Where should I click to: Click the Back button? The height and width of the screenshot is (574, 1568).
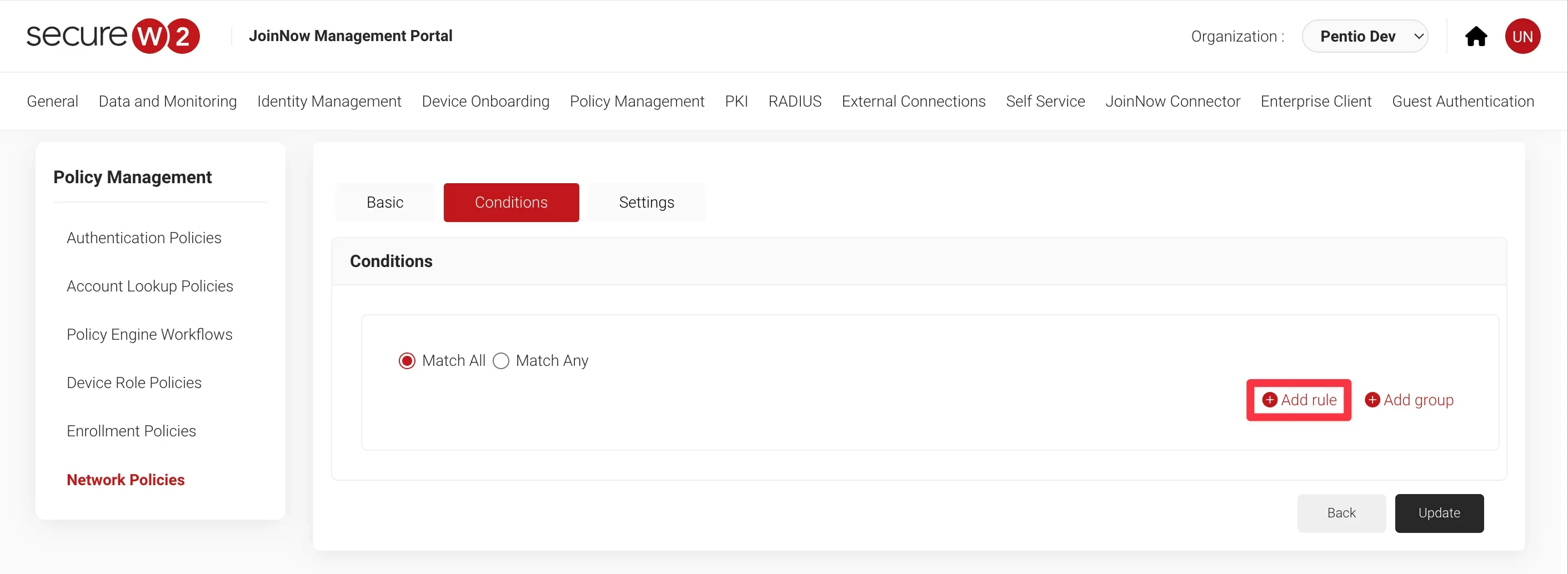point(1341,512)
